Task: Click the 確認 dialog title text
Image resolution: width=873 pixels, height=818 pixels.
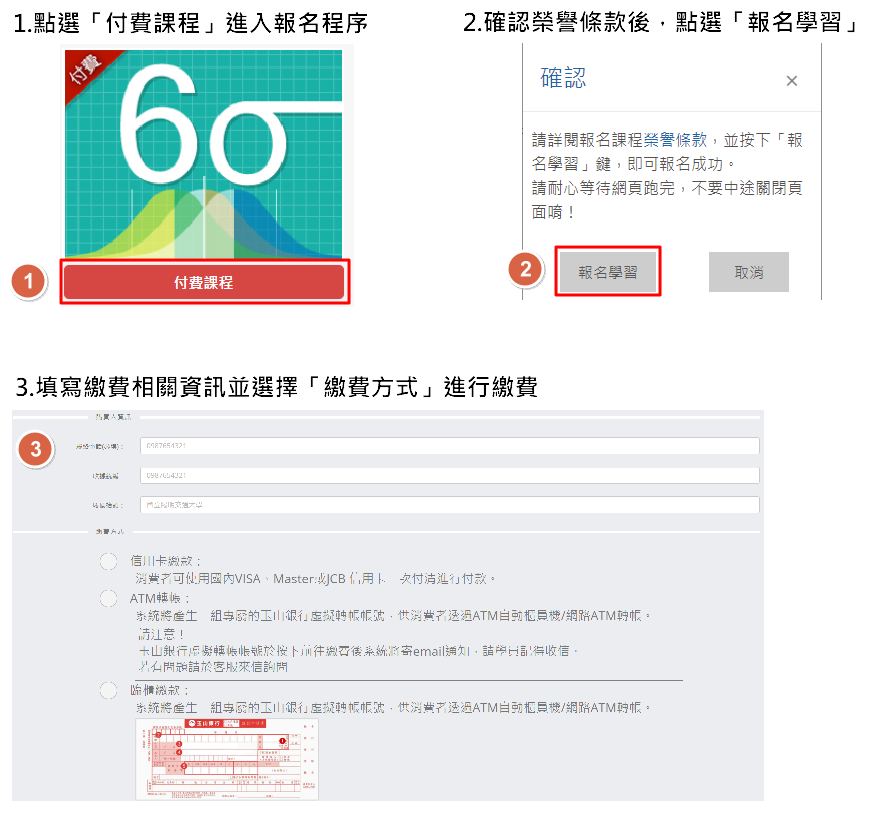Action: (563, 77)
